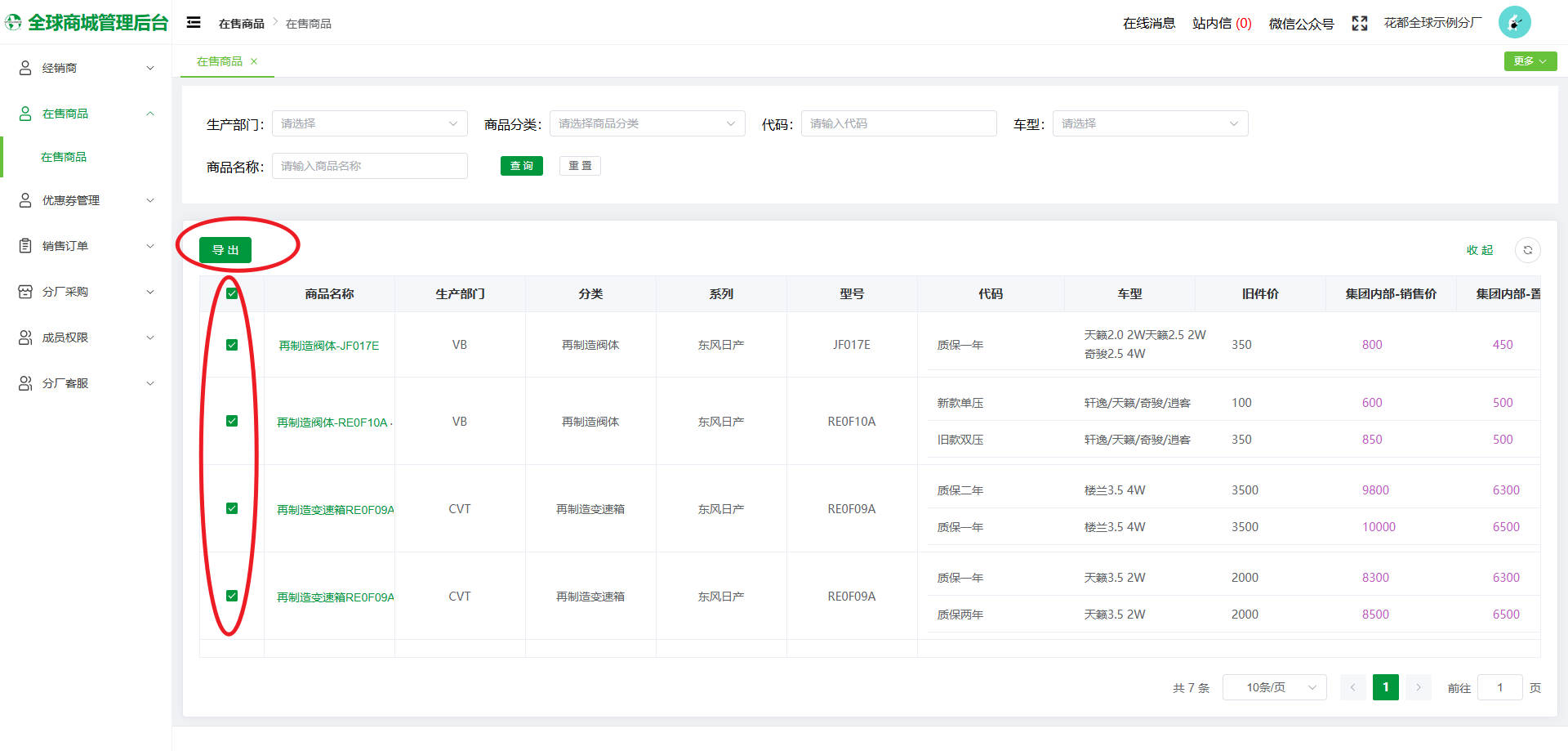The image size is (1568, 751).
Task: Go to next page arrow
Action: click(x=1419, y=687)
